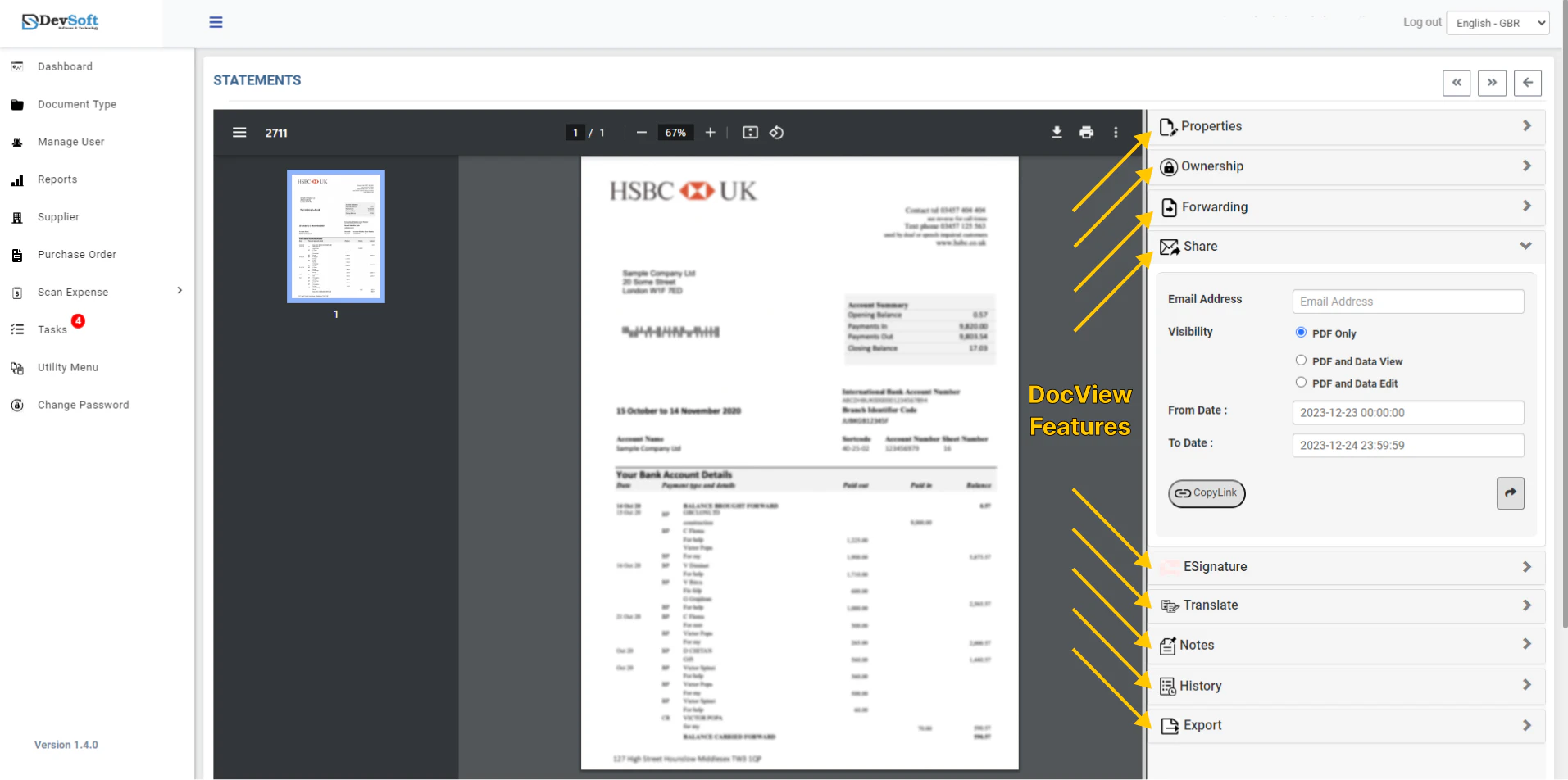Screen dimensions: 1568x780
Task: Select the page 1 thumbnail
Action: 335,236
